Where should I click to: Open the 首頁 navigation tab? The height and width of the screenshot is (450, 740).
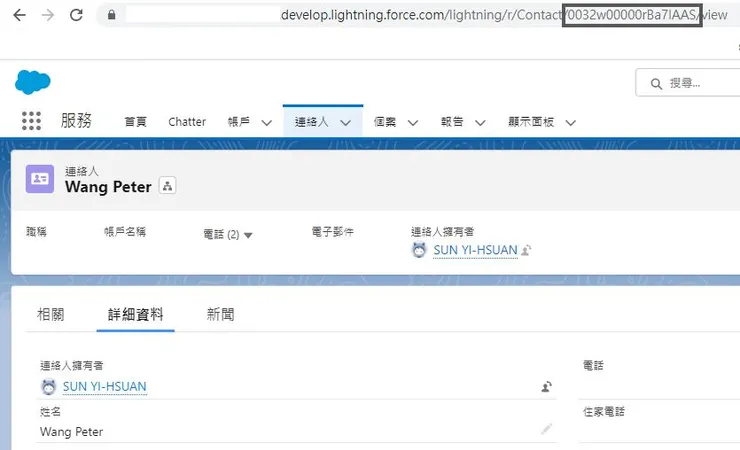click(135, 122)
